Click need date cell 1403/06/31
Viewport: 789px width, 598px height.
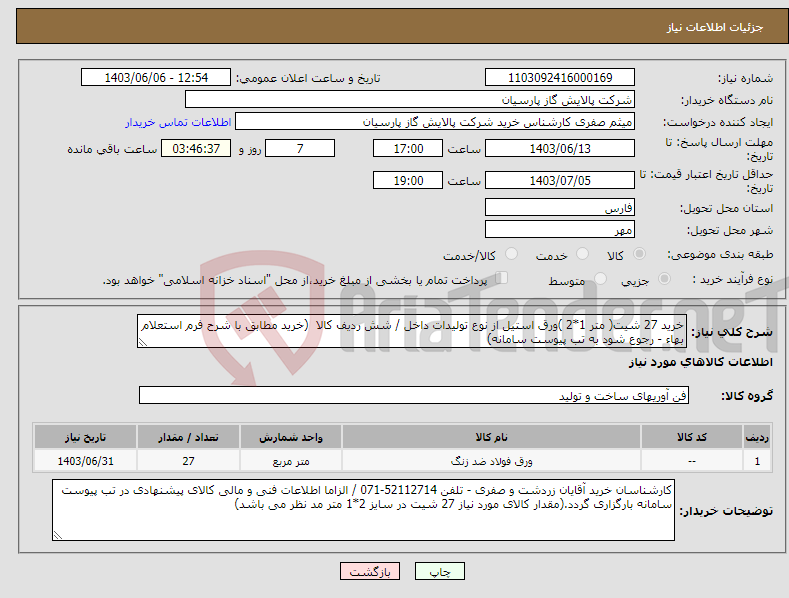point(86,461)
